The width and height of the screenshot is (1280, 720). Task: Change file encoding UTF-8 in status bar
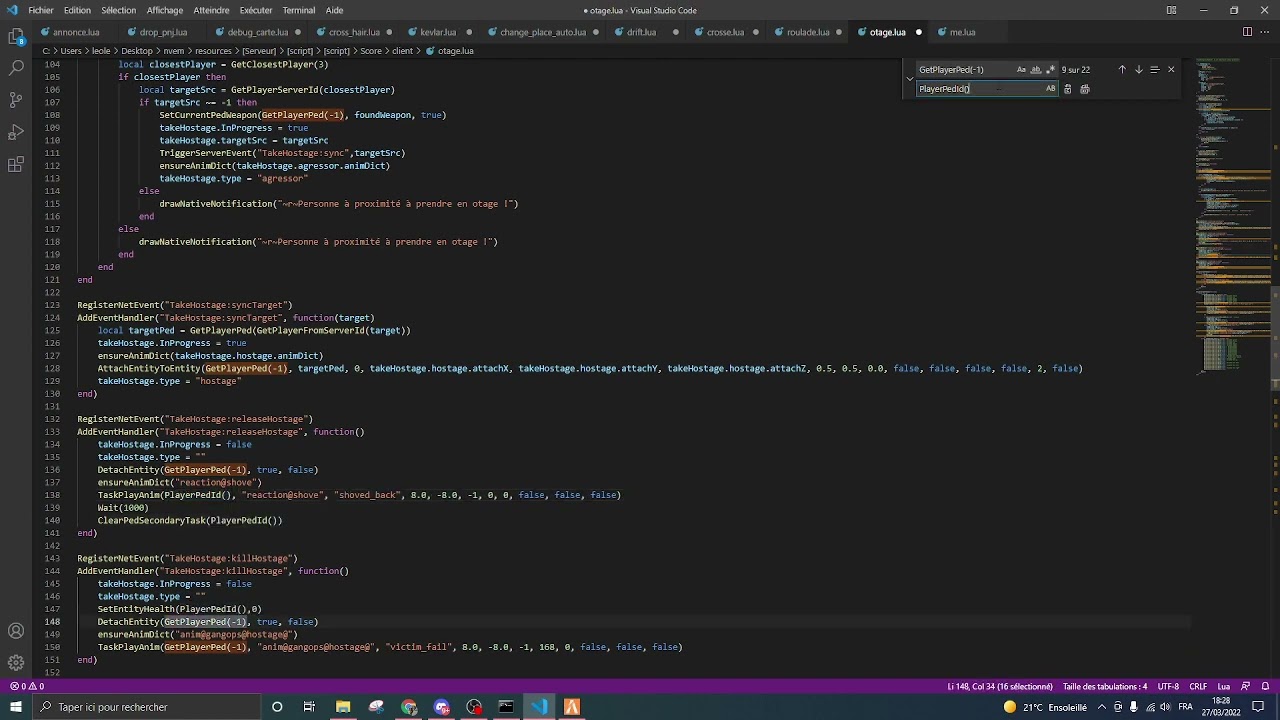pyautogui.click(x=1168, y=687)
